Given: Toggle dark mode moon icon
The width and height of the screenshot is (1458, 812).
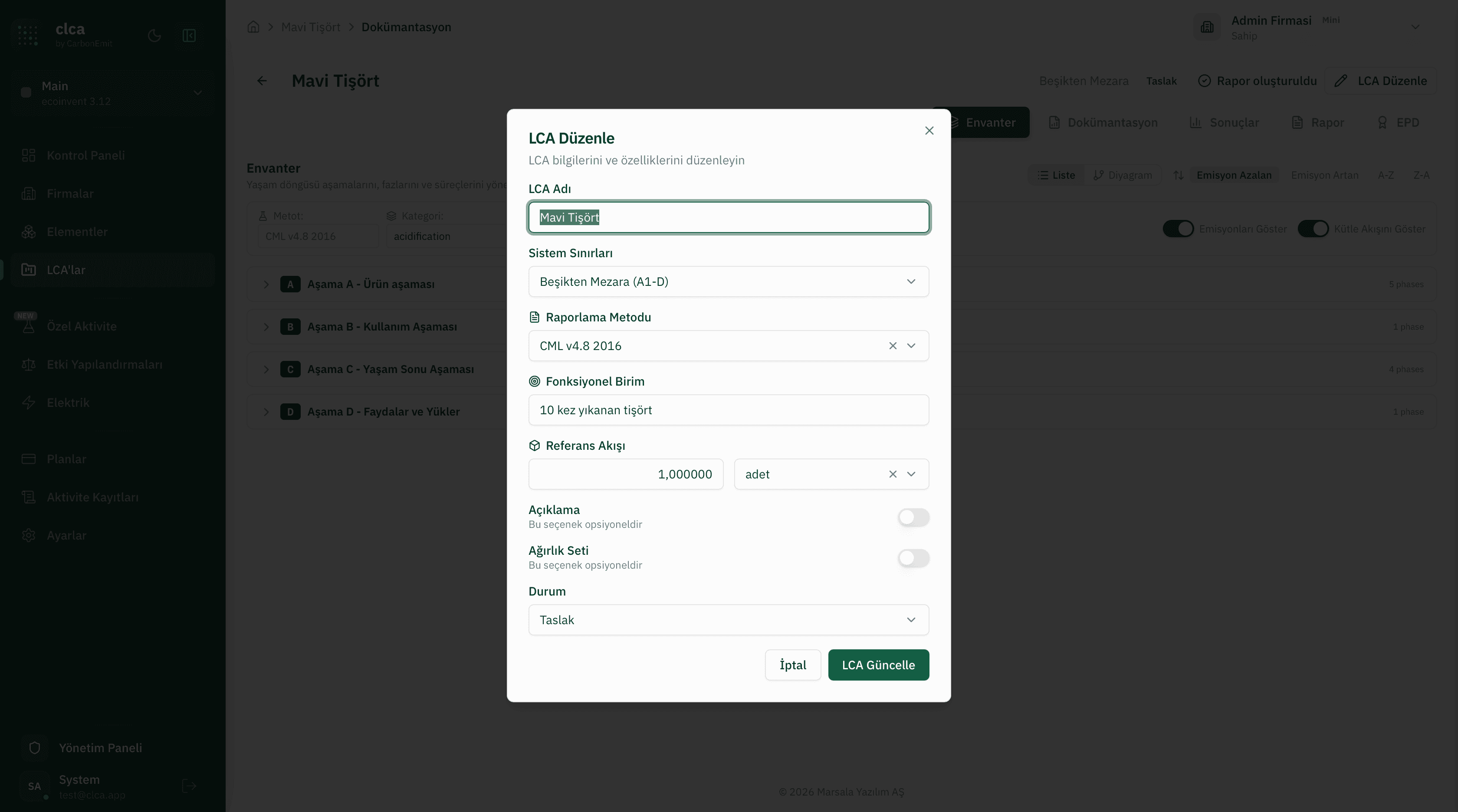Looking at the screenshot, I should [154, 36].
